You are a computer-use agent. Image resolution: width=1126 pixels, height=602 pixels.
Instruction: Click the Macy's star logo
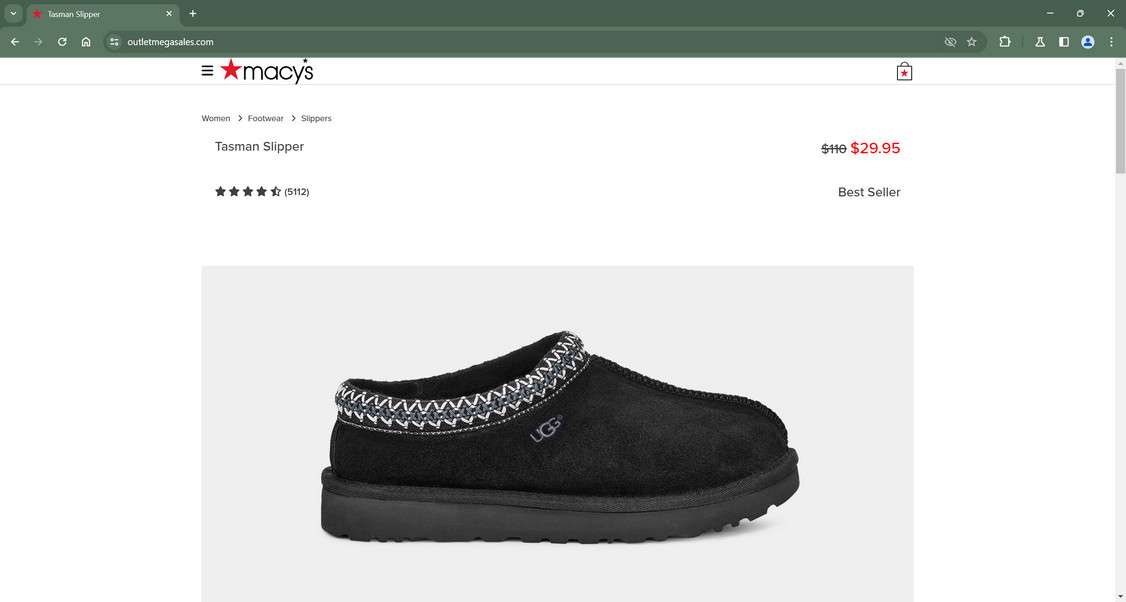coord(267,70)
